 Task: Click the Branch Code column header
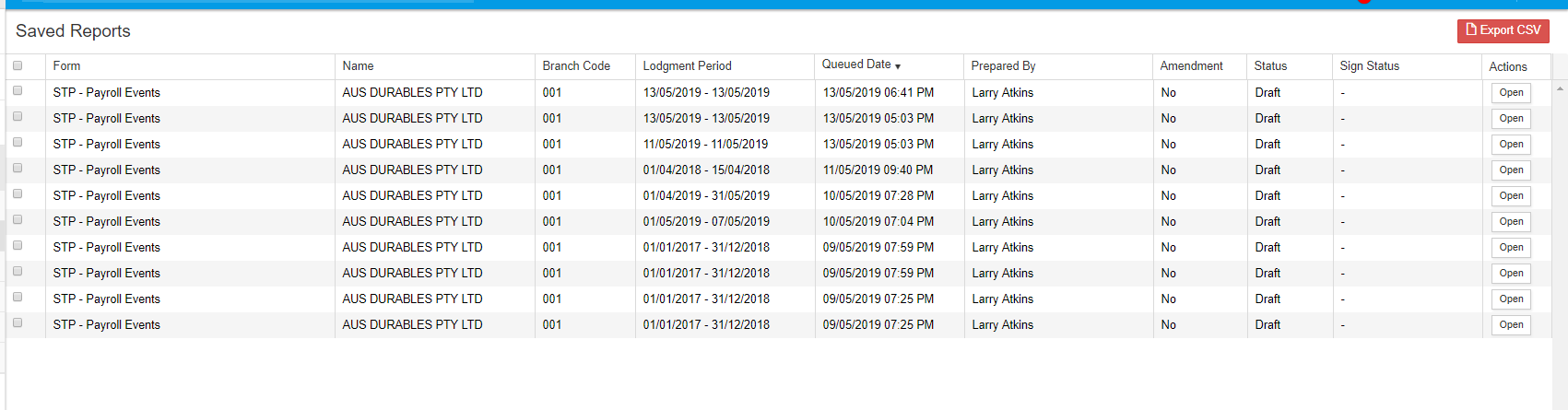tap(576, 66)
